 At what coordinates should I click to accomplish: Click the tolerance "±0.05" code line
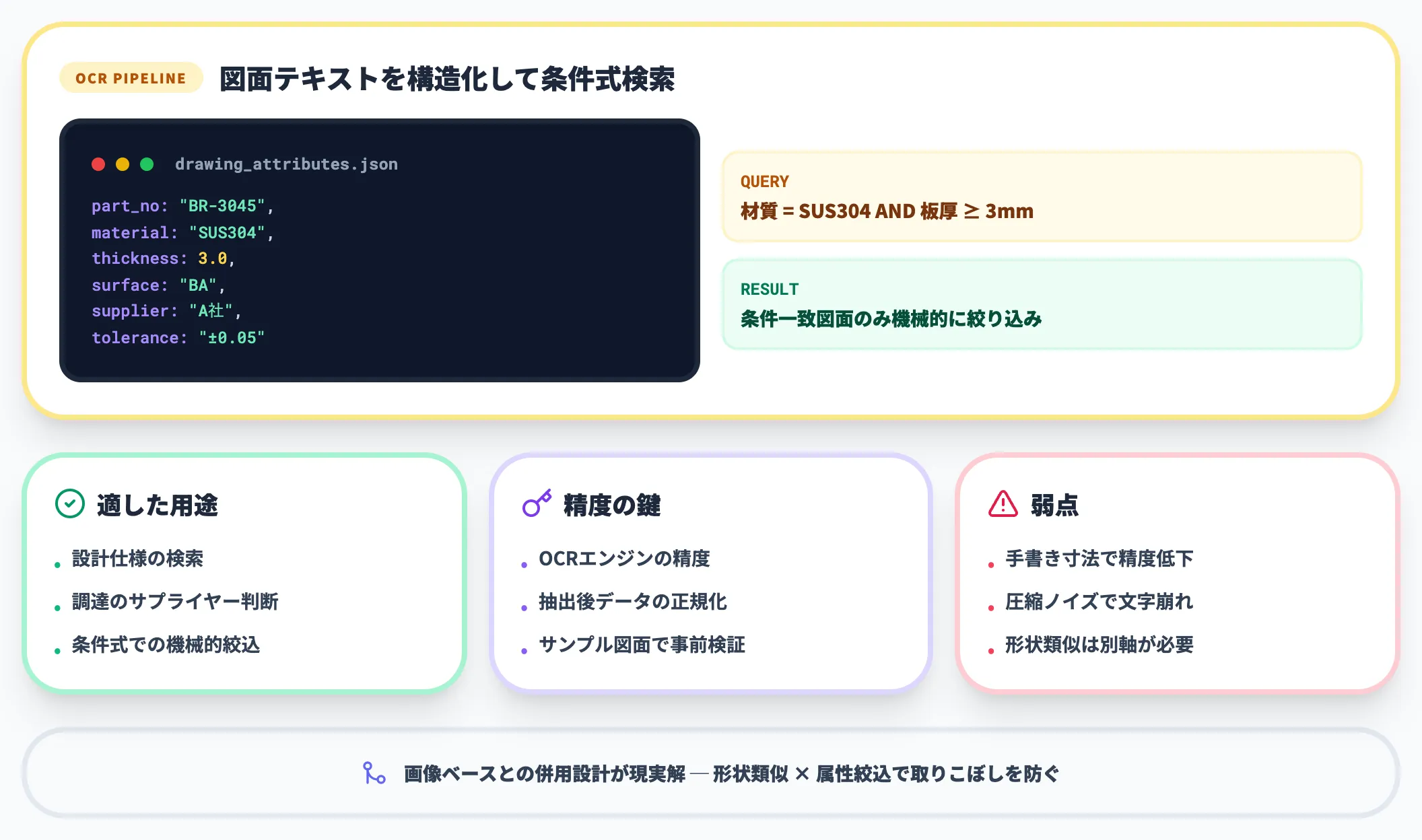click(178, 337)
